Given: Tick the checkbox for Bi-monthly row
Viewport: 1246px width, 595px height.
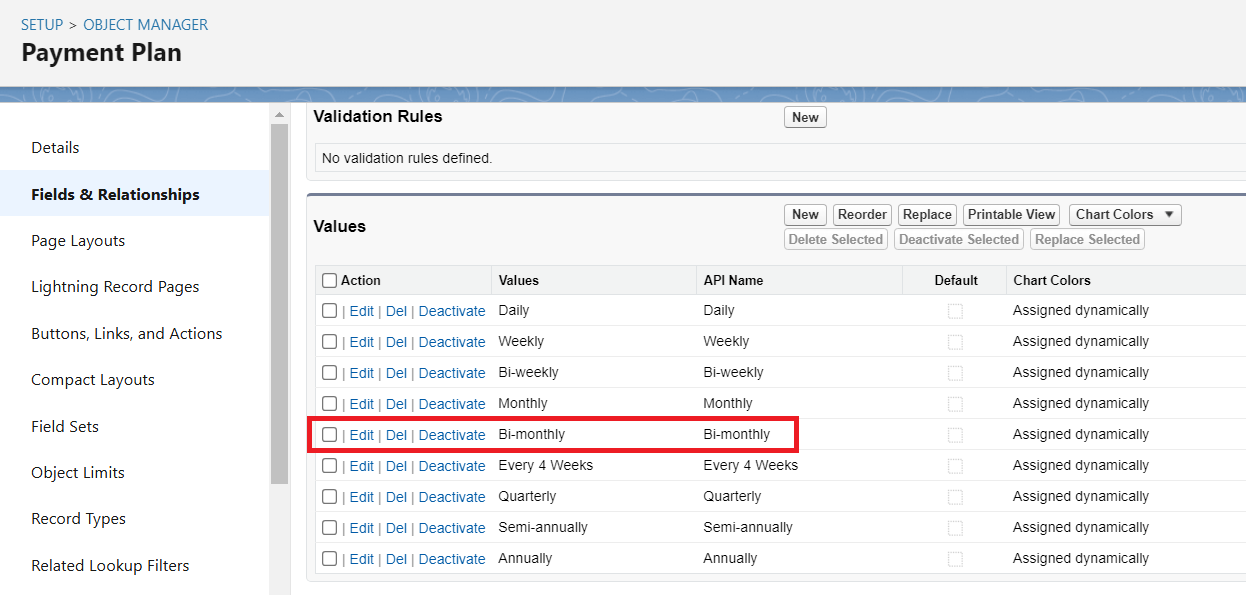Looking at the screenshot, I should pos(329,435).
